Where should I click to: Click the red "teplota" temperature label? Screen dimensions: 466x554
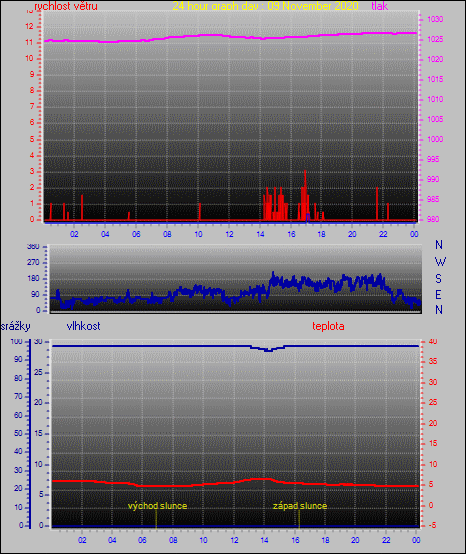(x=328, y=326)
